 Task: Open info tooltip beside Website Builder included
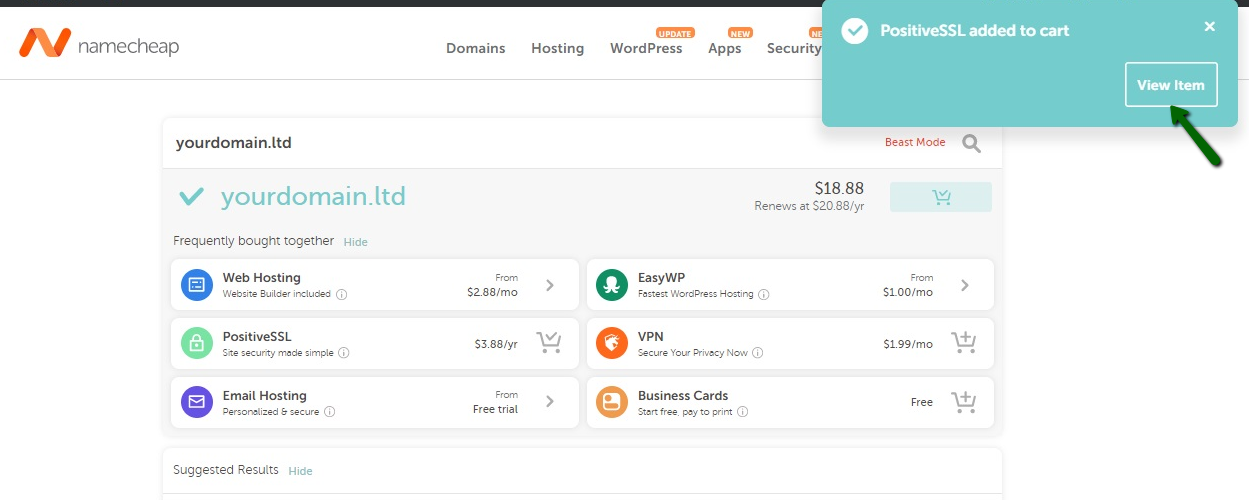[342, 295]
